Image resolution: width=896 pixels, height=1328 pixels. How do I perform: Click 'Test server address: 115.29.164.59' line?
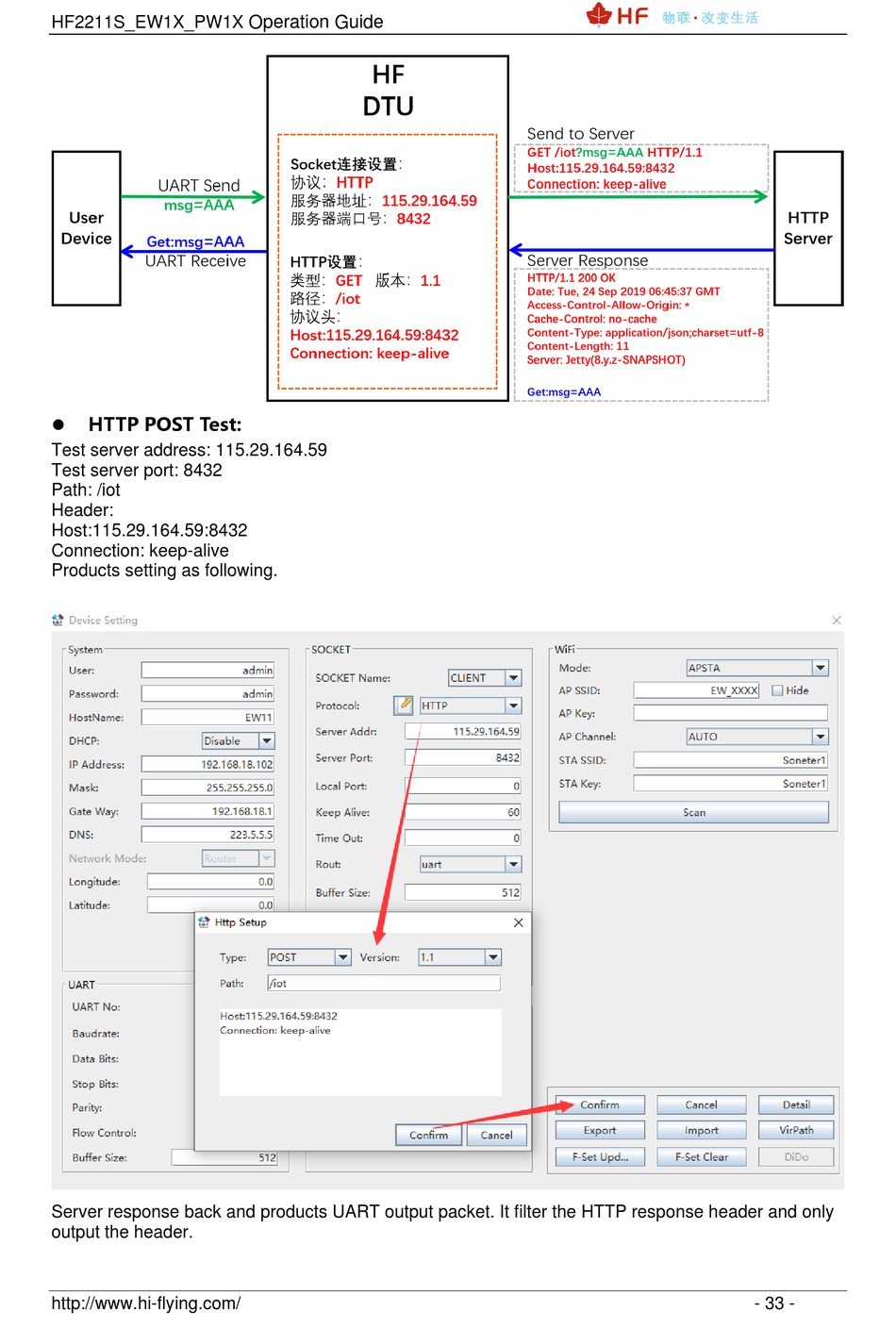190,450
